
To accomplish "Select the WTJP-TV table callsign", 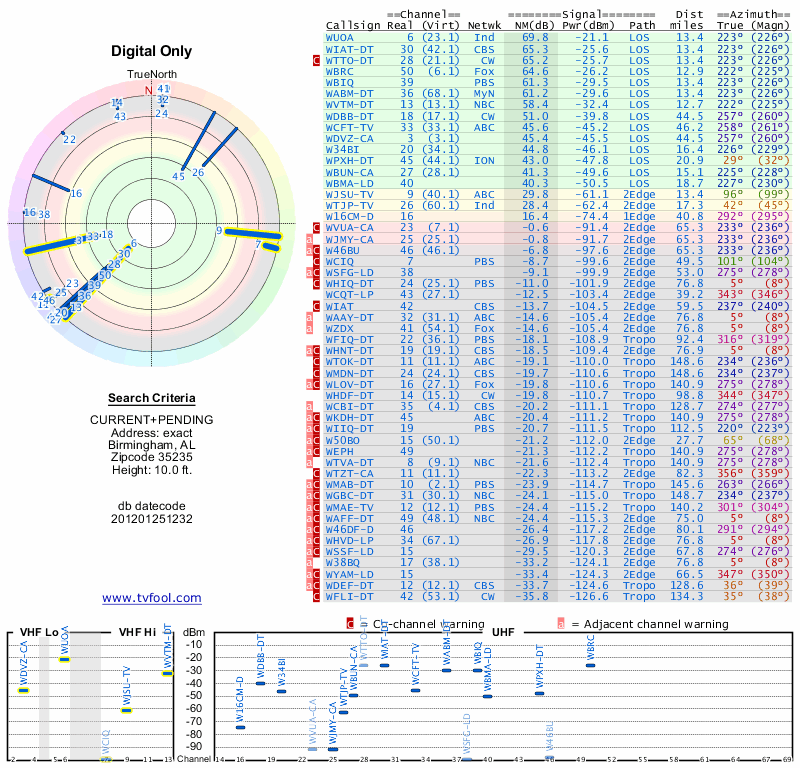I will coord(349,206).
